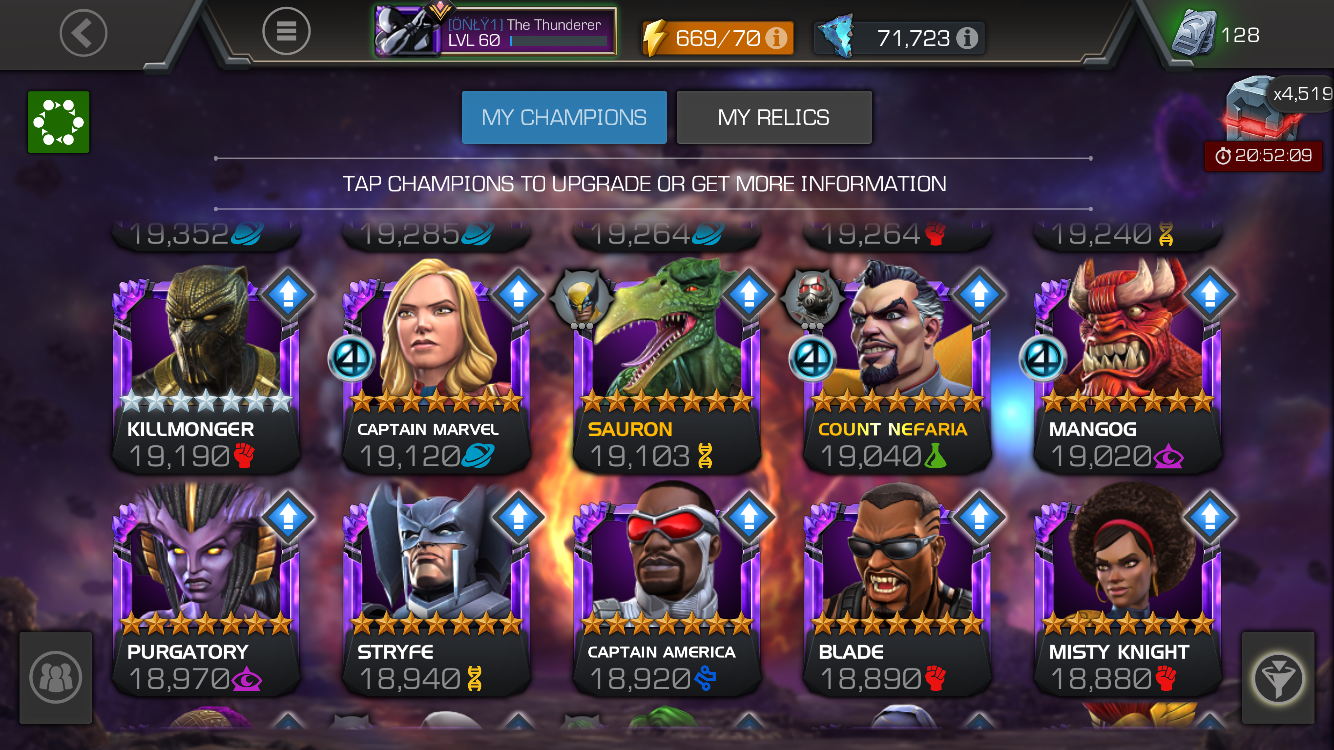Tap upgrade arrow on Misty Knight card

(1210, 518)
